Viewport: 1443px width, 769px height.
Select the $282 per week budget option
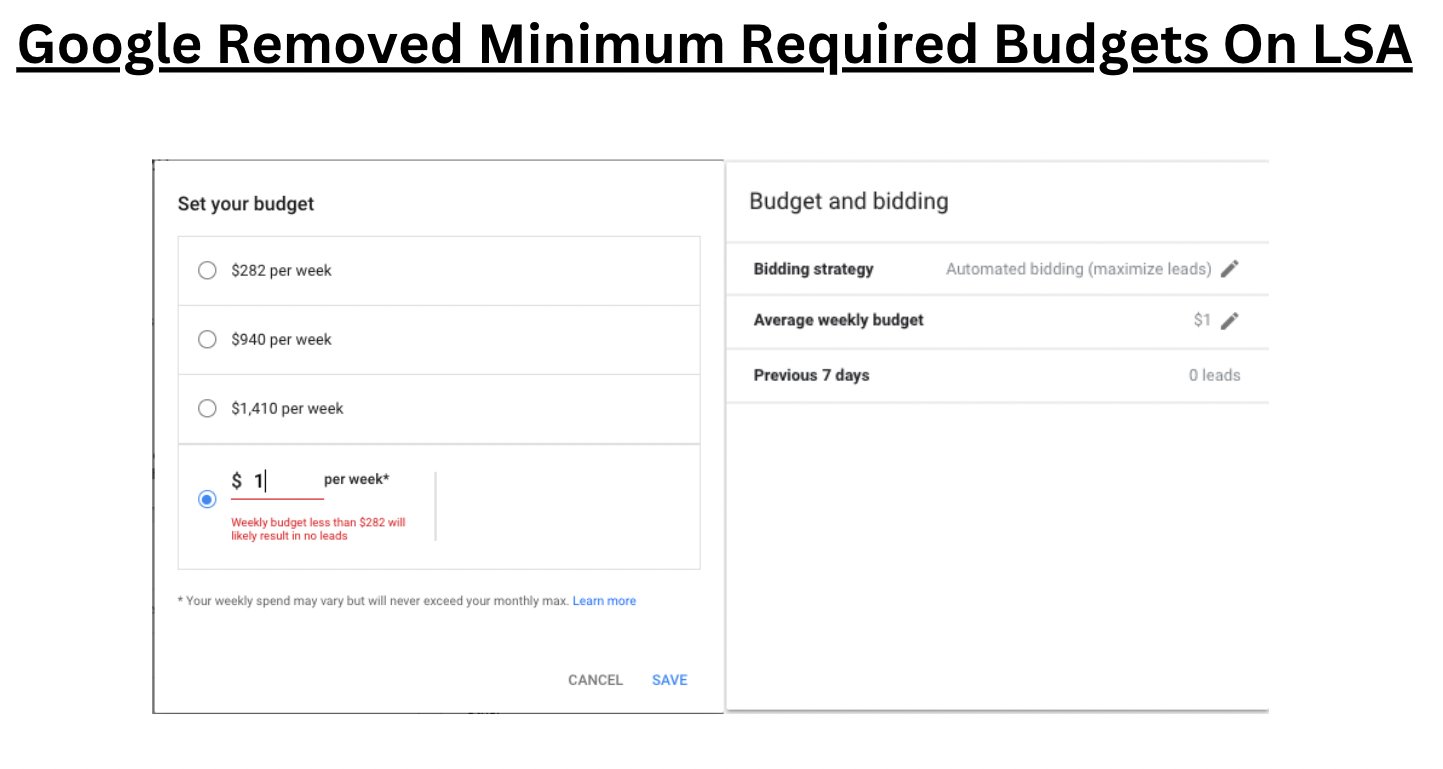[x=207, y=270]
